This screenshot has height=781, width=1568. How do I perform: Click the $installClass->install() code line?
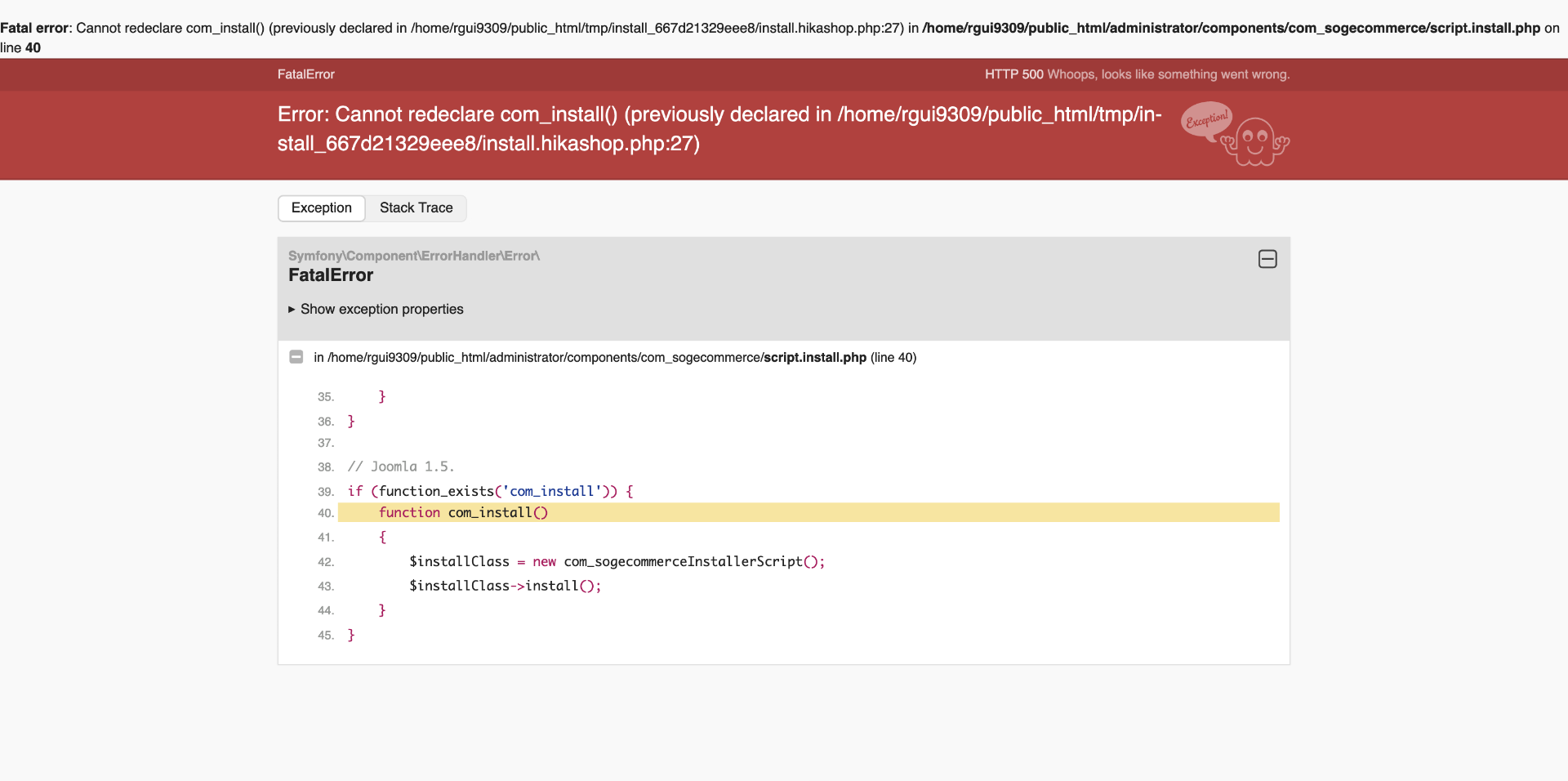[x=505, y=586]
